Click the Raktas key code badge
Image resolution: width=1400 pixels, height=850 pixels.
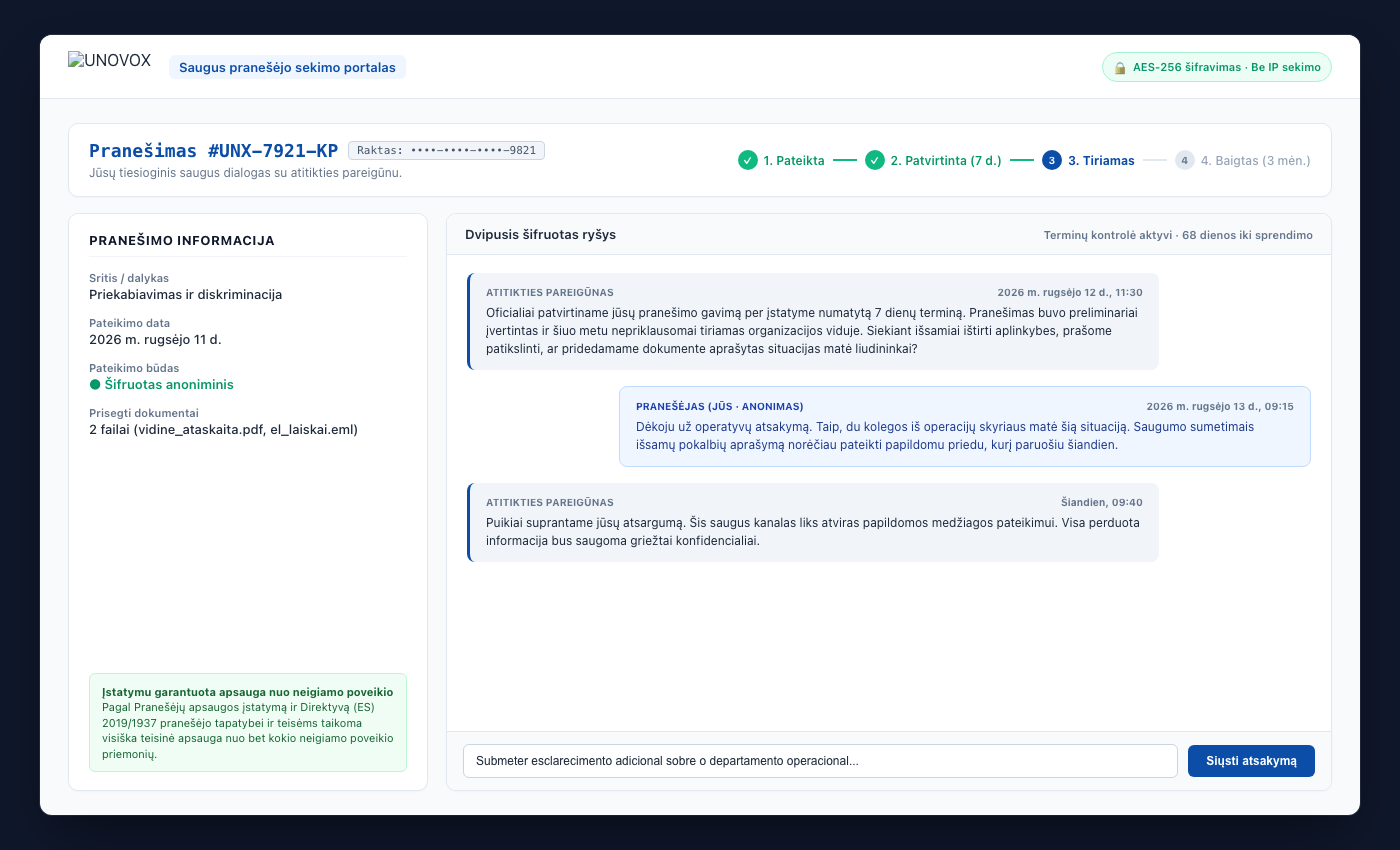pyautogui.click(x=446, y=151)
